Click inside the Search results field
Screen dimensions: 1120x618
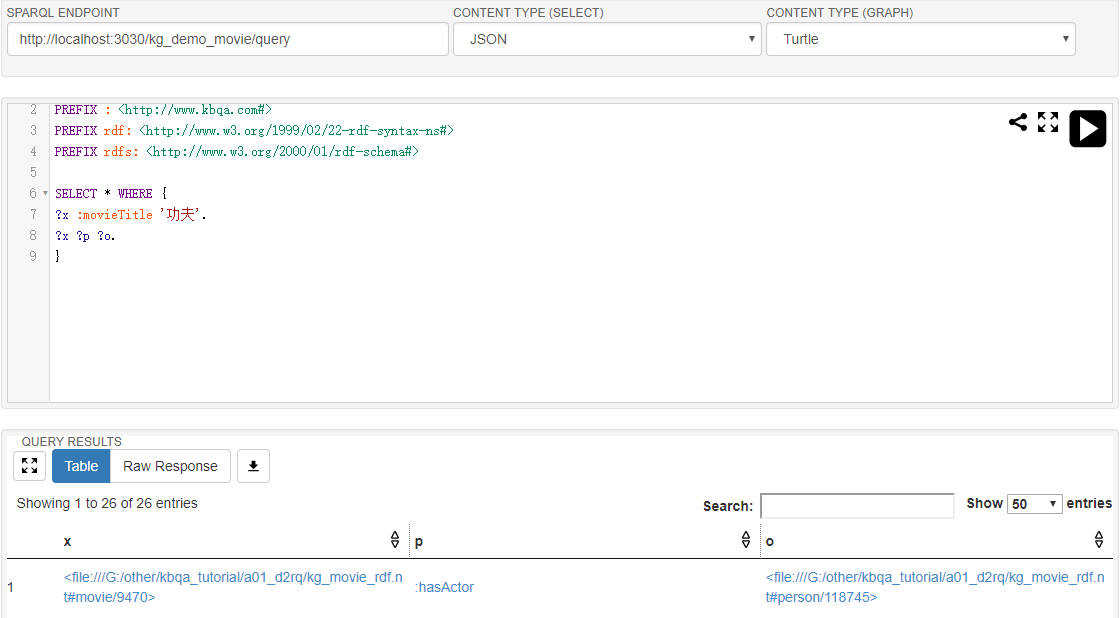point(856,505)
